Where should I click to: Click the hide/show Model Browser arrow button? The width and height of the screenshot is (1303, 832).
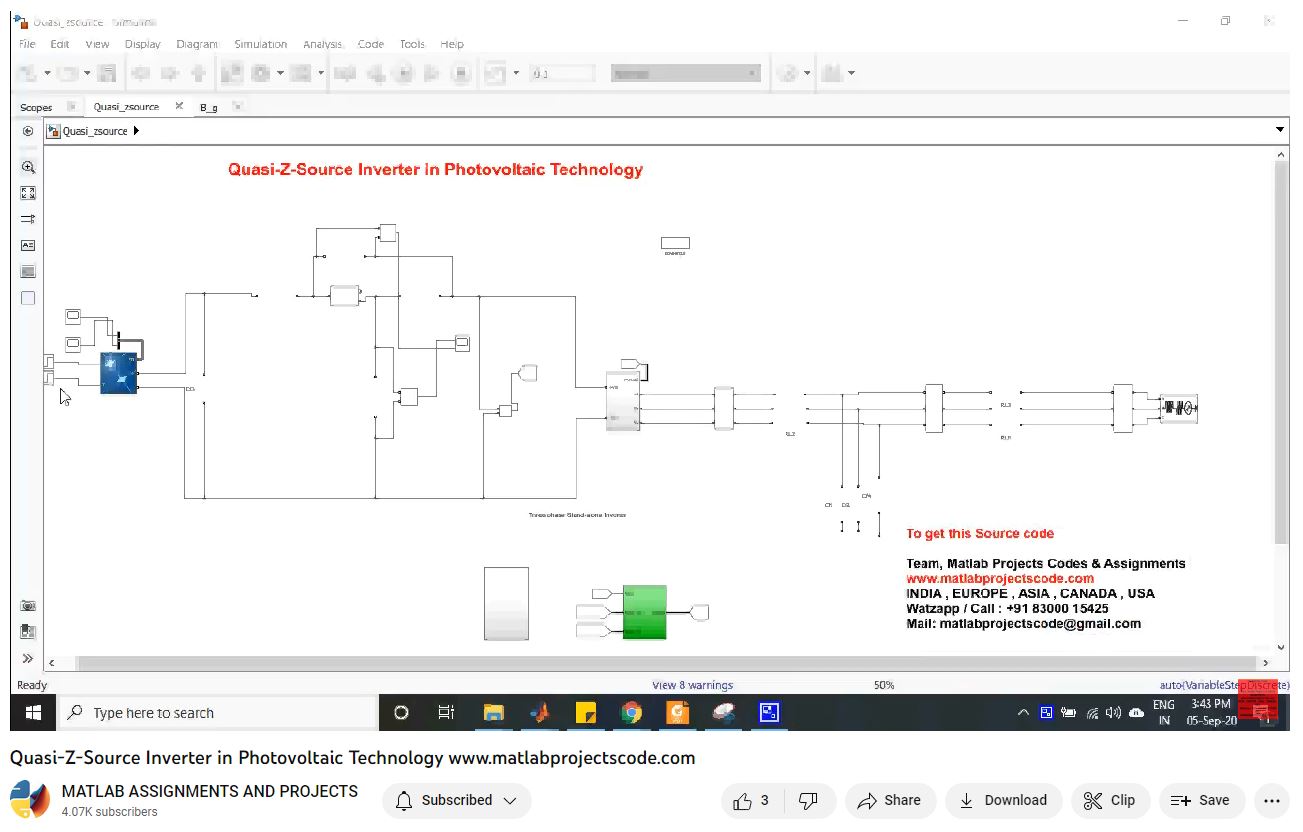coord(28,131)
